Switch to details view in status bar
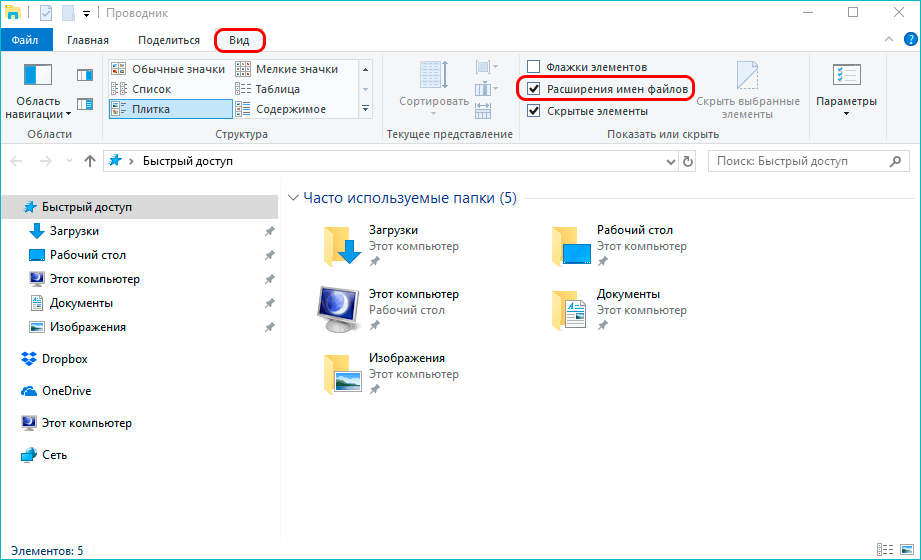The image size is (921, 560). pos(885,550)
